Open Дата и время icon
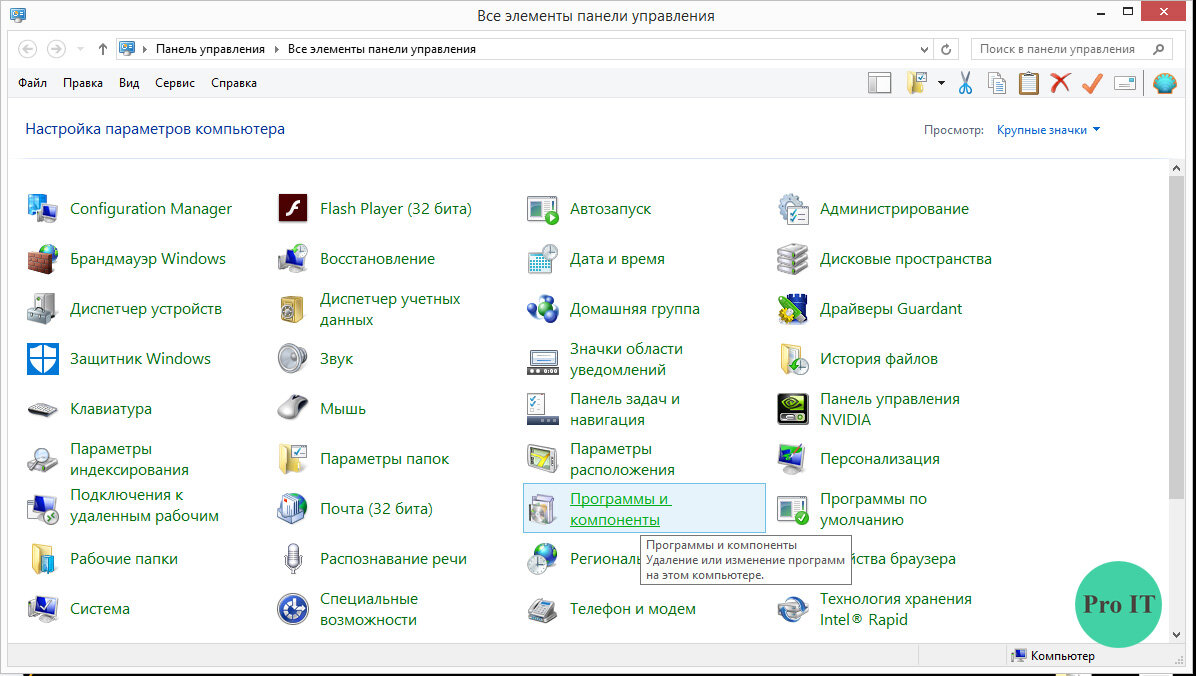Viewport: 1196px width, 676px height. 542,259
